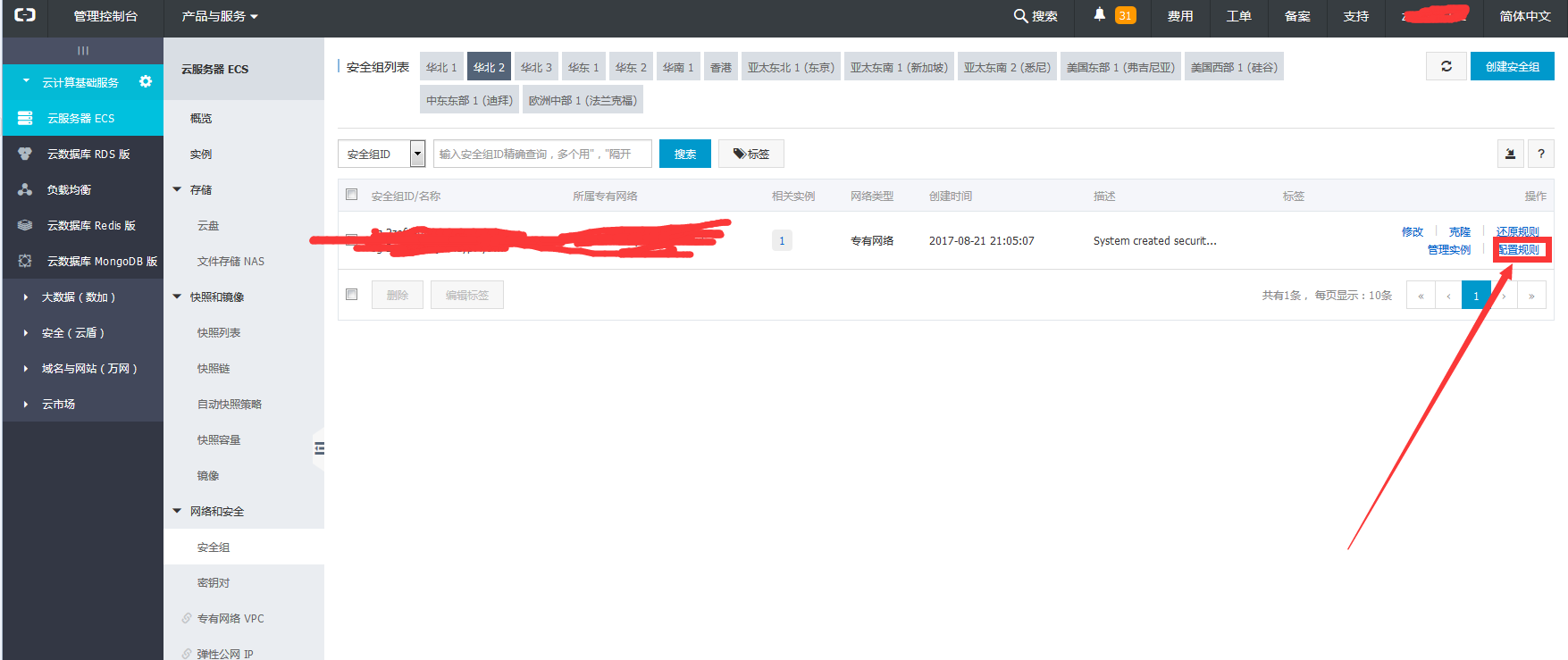
Task: Click the 创建安全组 button
Action: pyautogui.click(x=1513, y=66)
